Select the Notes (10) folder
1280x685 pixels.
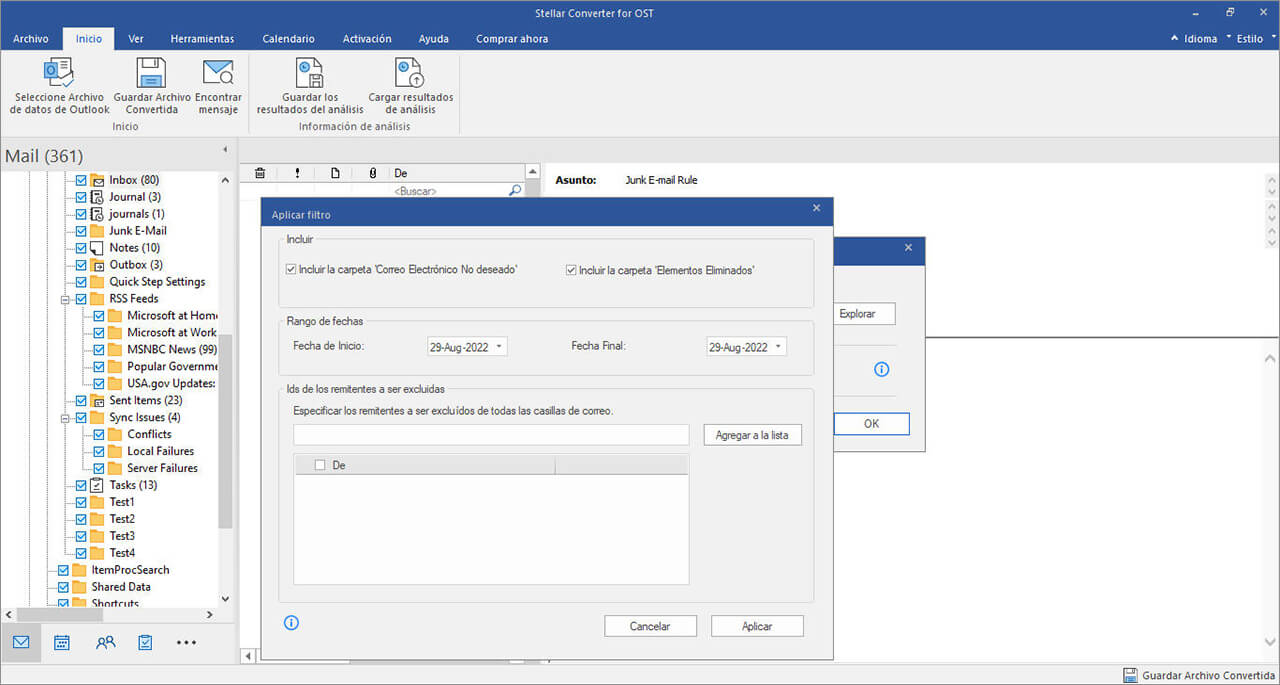[x=134, y=248]
